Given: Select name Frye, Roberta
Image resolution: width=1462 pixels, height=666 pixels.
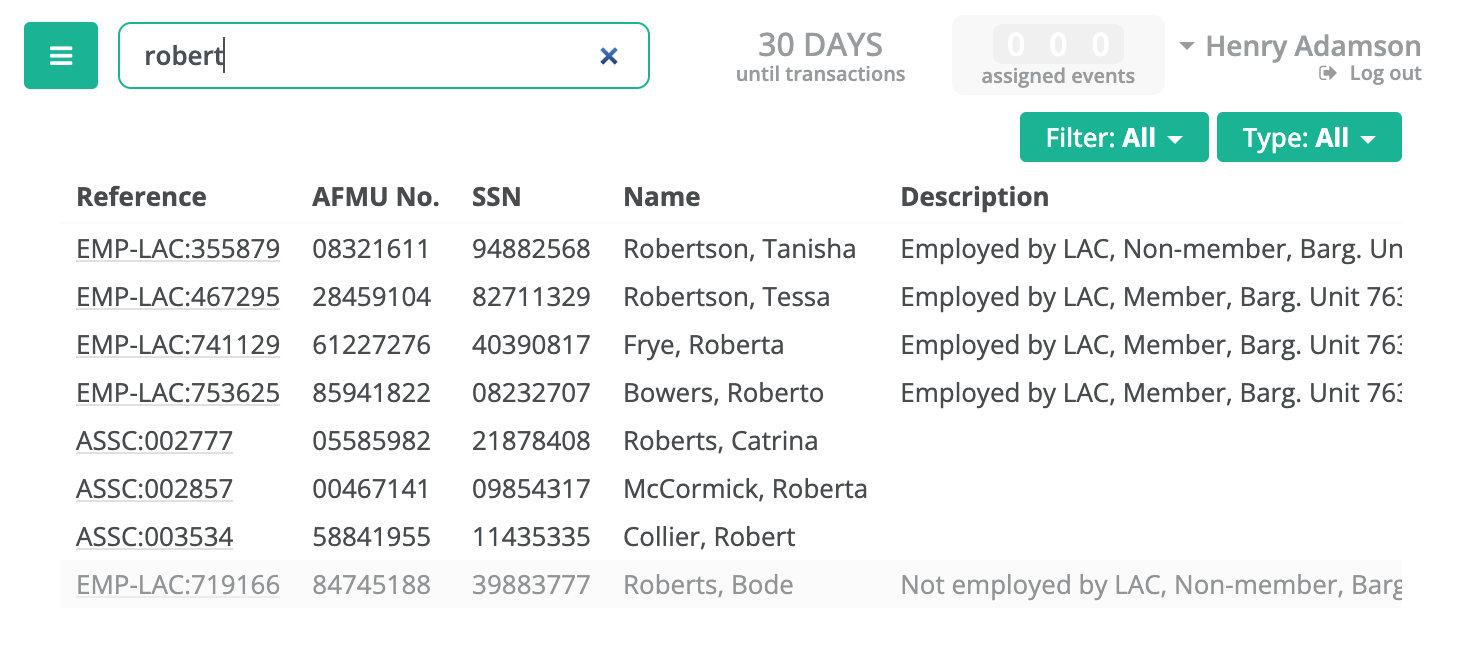Looking at the screenshot, I should 704,345.
